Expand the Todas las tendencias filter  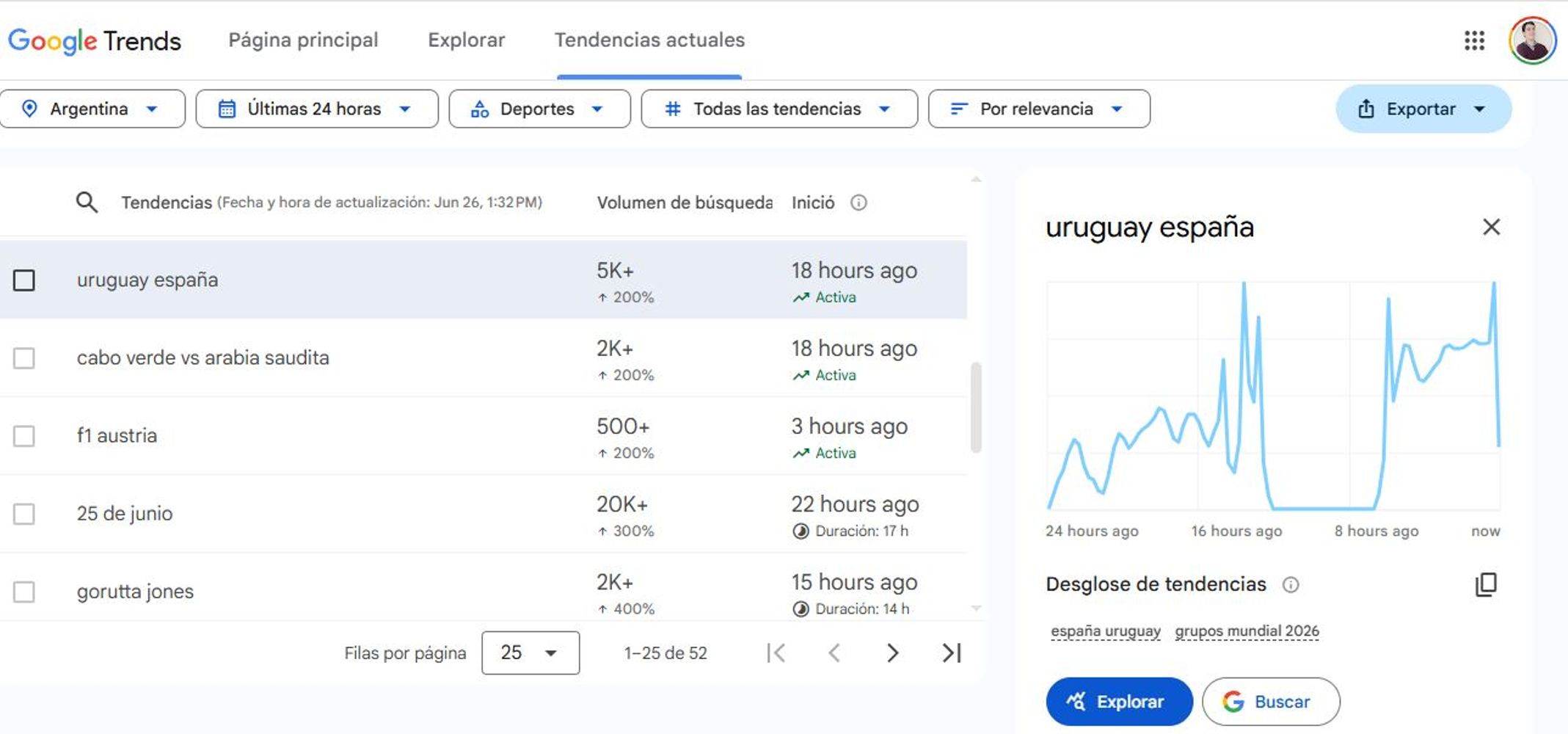[779, 109]
